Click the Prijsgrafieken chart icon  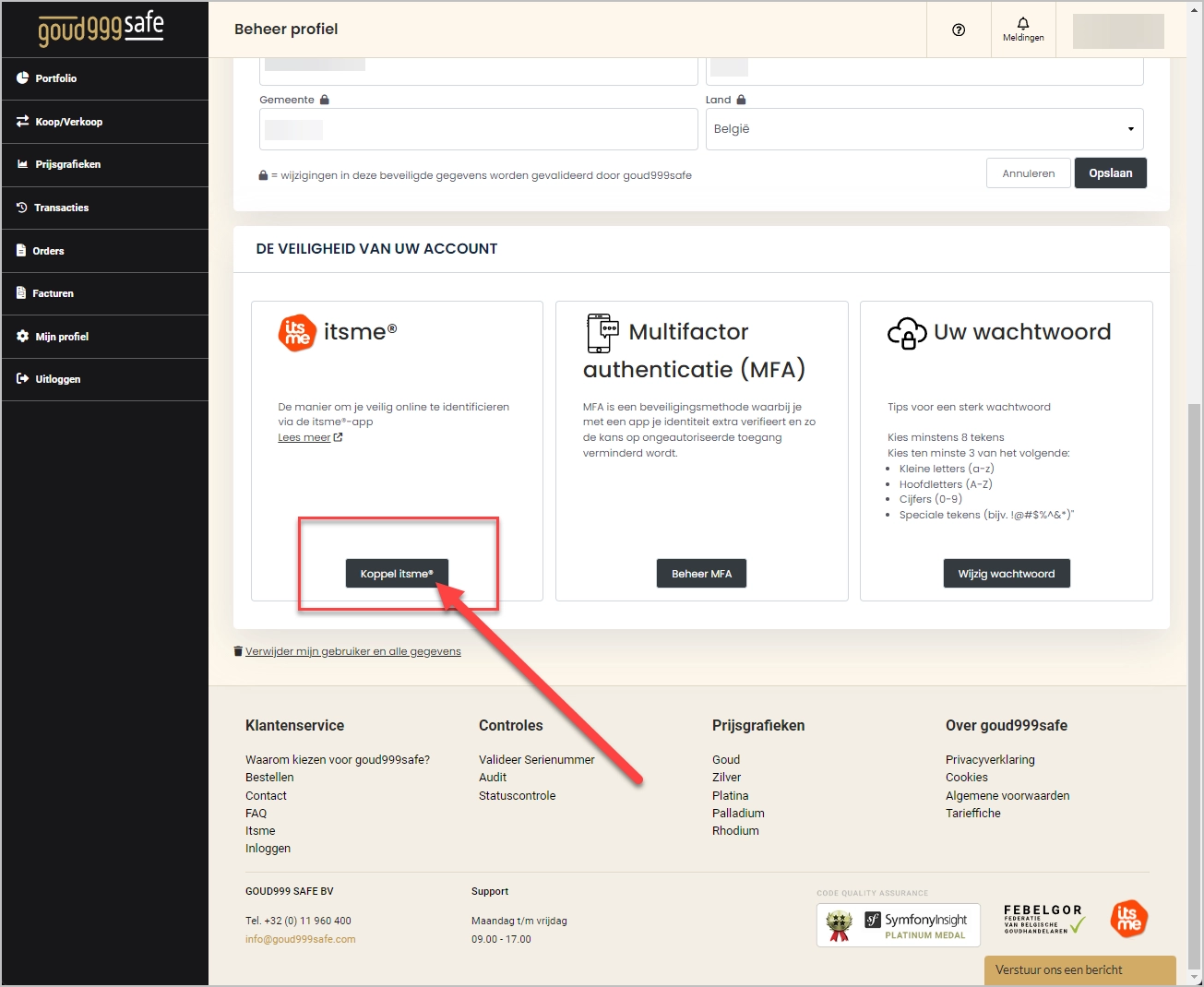coord(22,164)
